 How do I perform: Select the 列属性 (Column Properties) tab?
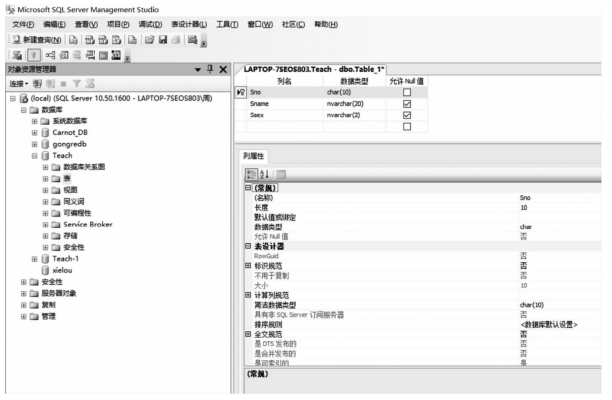pos(253,156)
